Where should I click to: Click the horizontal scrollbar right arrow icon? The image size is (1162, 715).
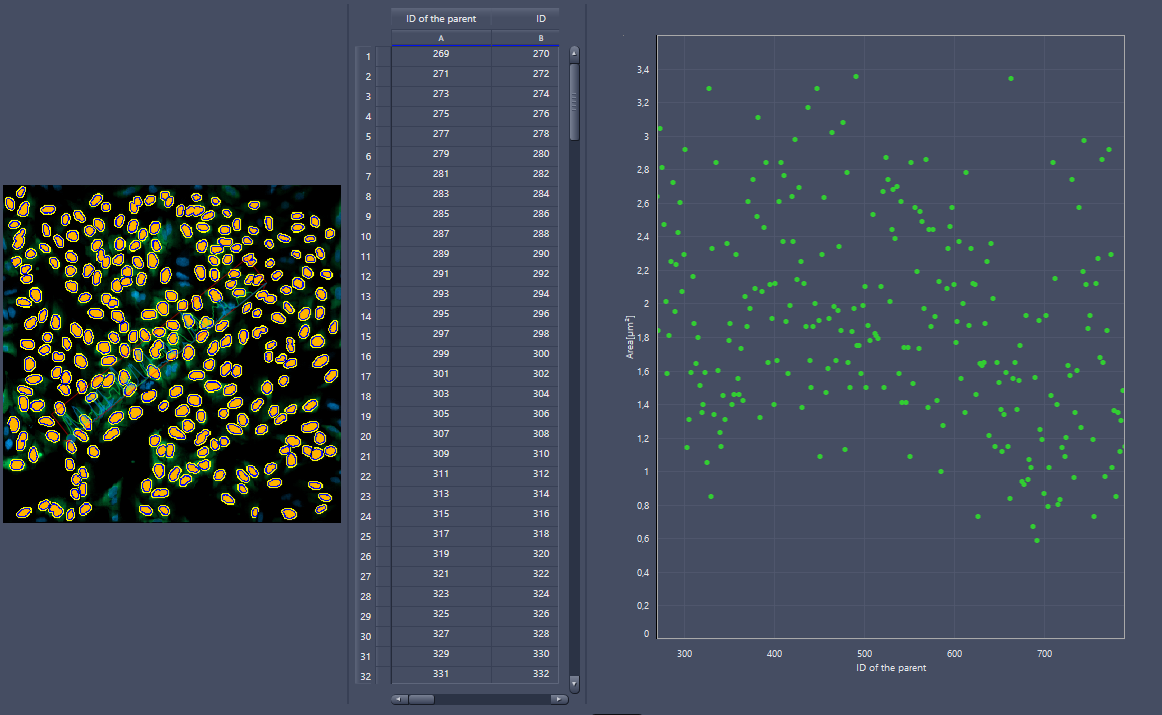click(560, 699)
